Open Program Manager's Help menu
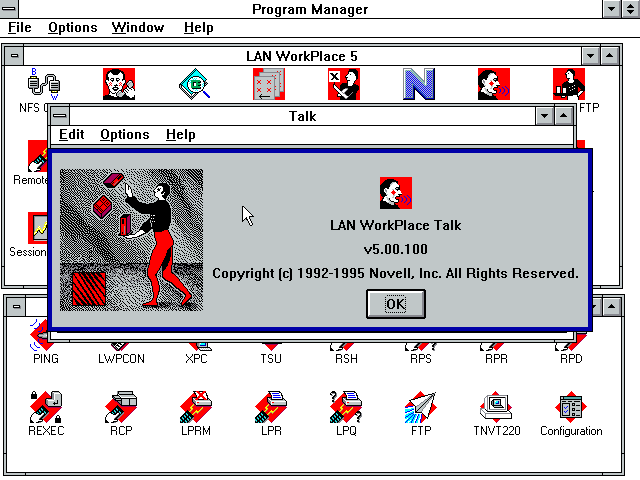The height and width of the screenshot is (480, 640). coord(198,27)
